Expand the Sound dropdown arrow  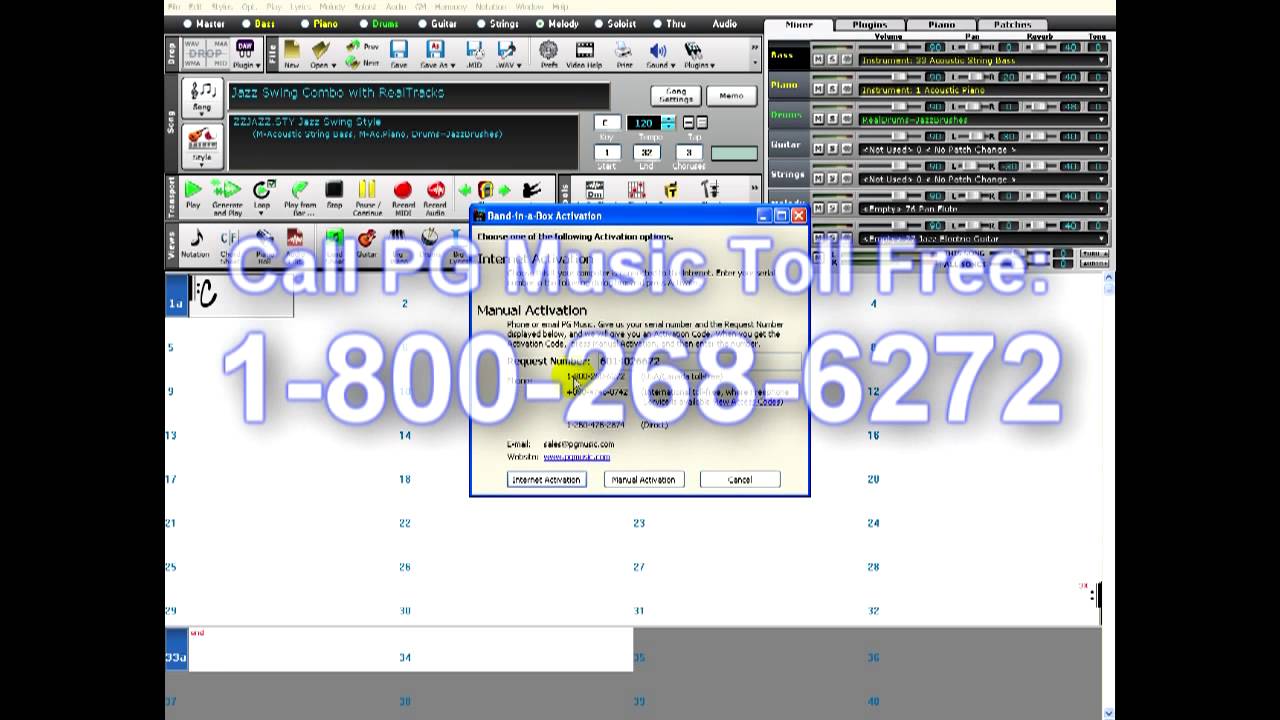672,66
